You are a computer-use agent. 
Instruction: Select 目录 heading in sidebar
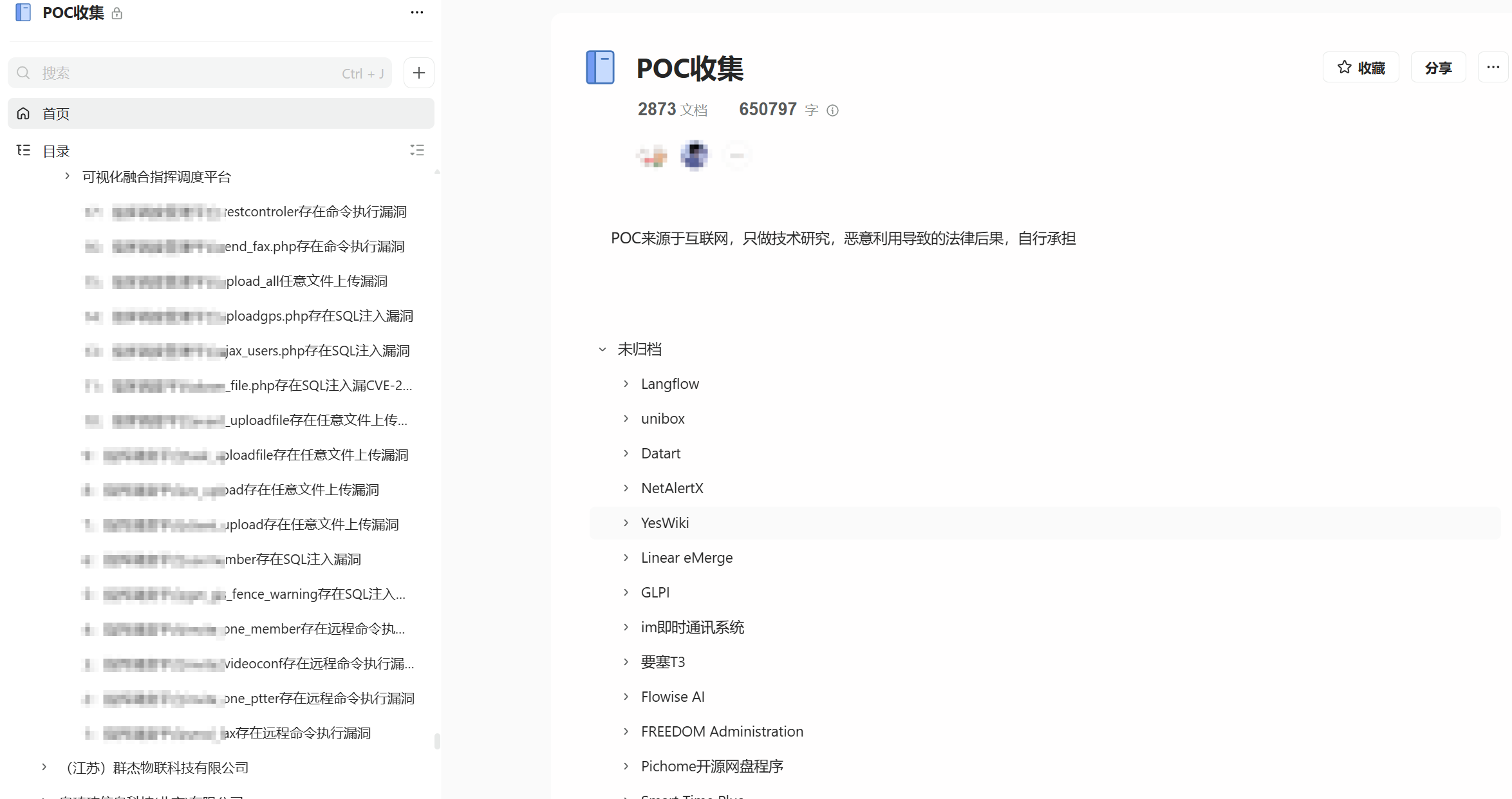[x=56, y=151]
